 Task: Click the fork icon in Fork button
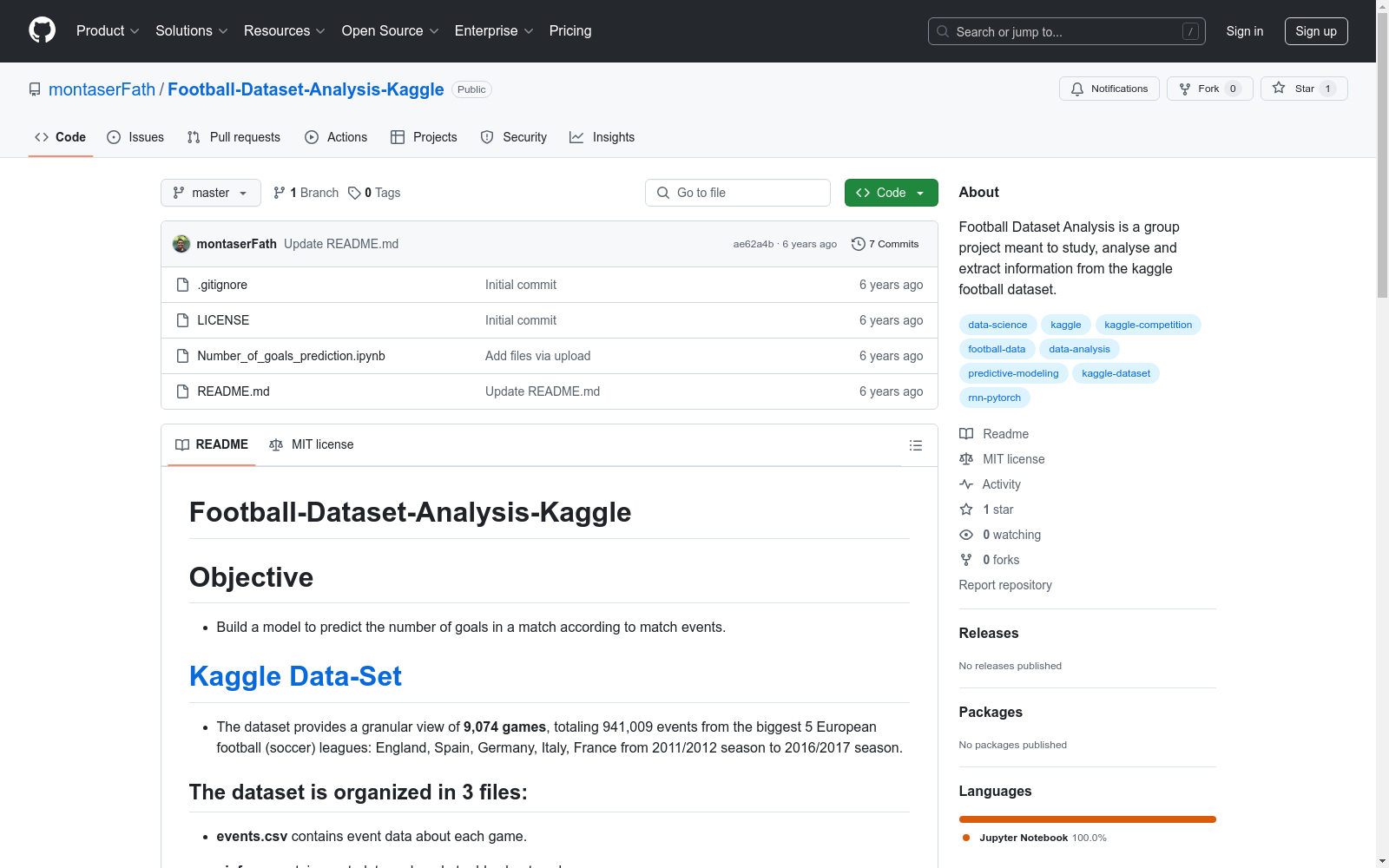(1185, 89)
